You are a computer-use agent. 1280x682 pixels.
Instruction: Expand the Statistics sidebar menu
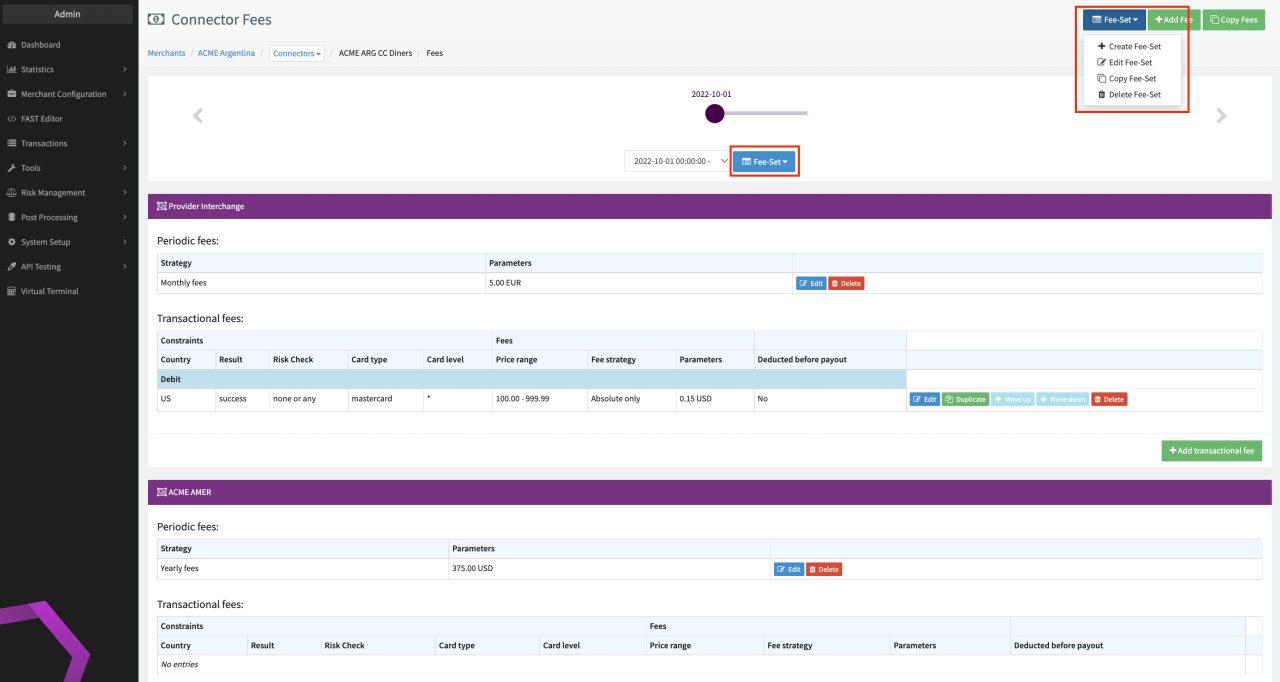124,70
